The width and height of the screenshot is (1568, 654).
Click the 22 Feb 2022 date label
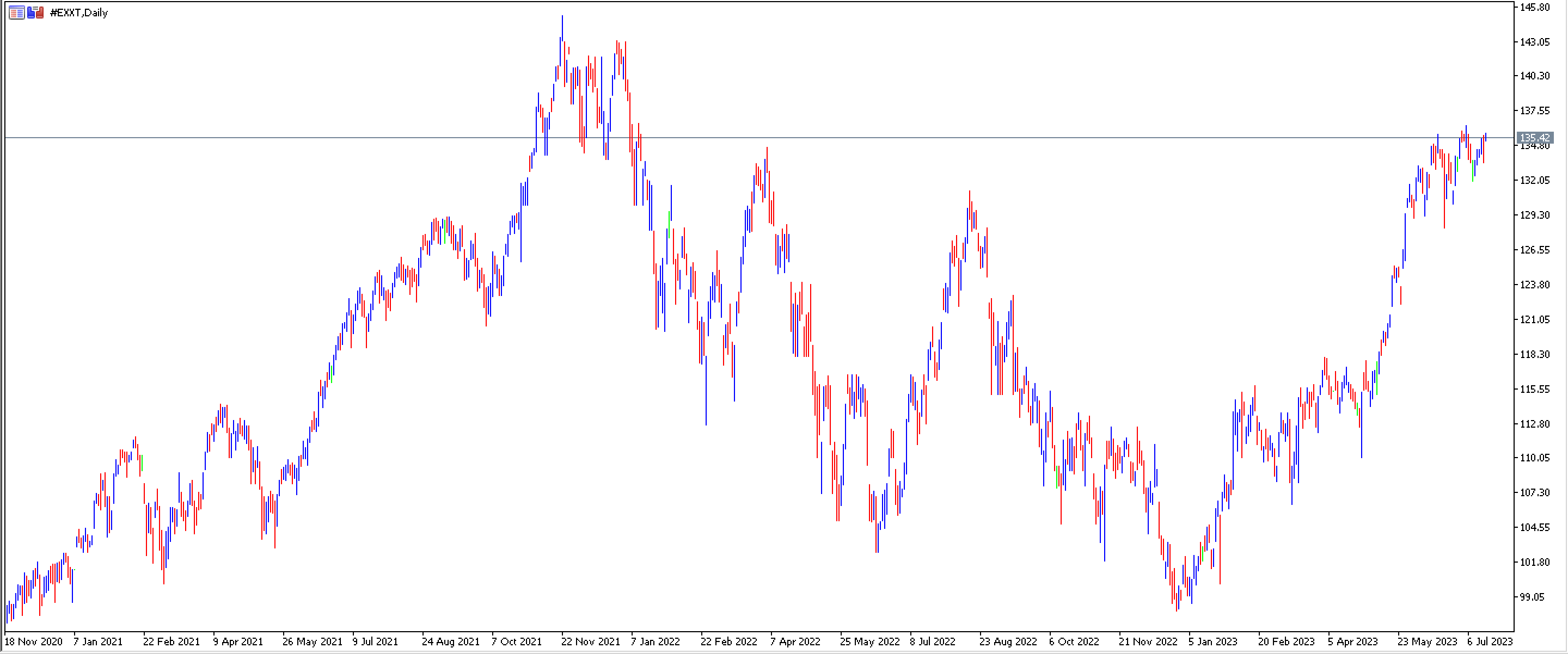[729, 642]
